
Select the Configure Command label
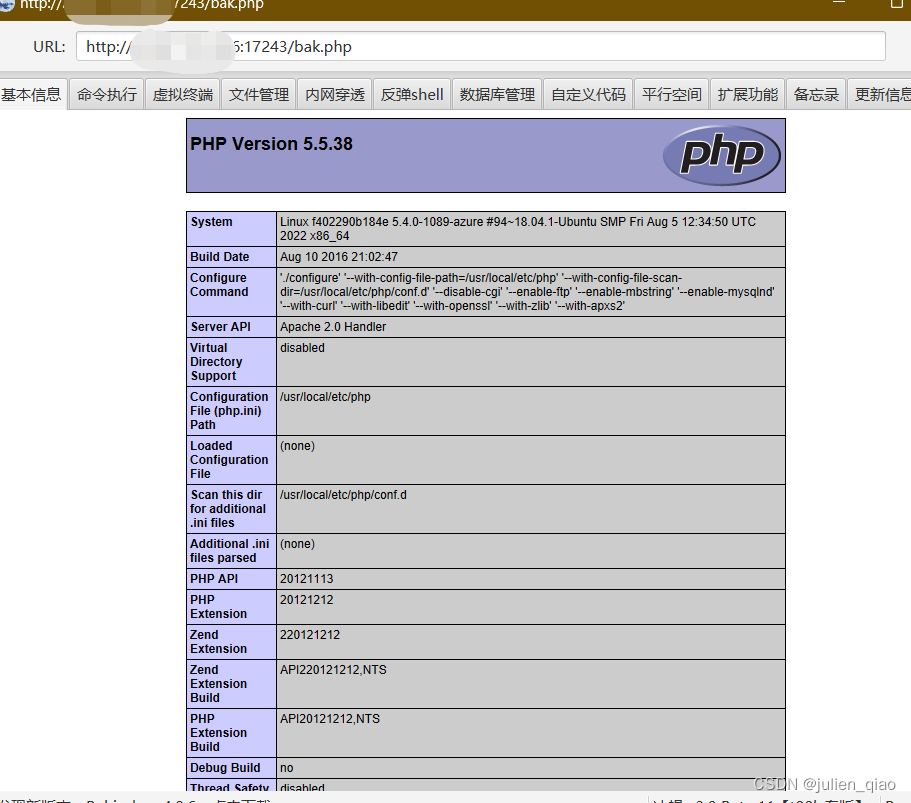(219, 285)
